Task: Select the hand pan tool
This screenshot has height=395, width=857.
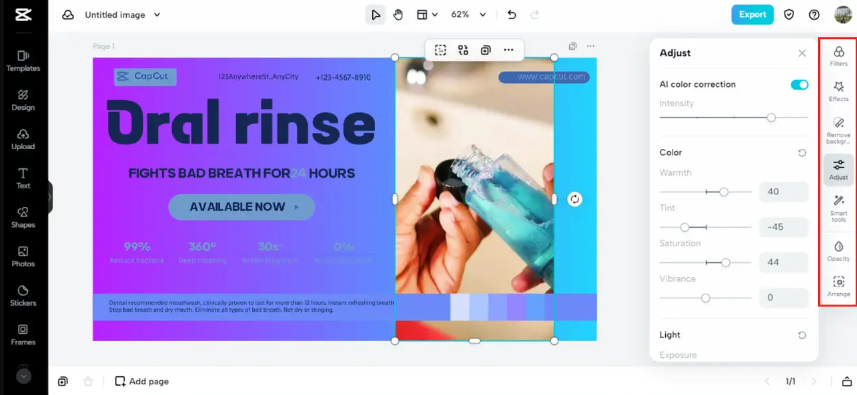Action: 398,15
